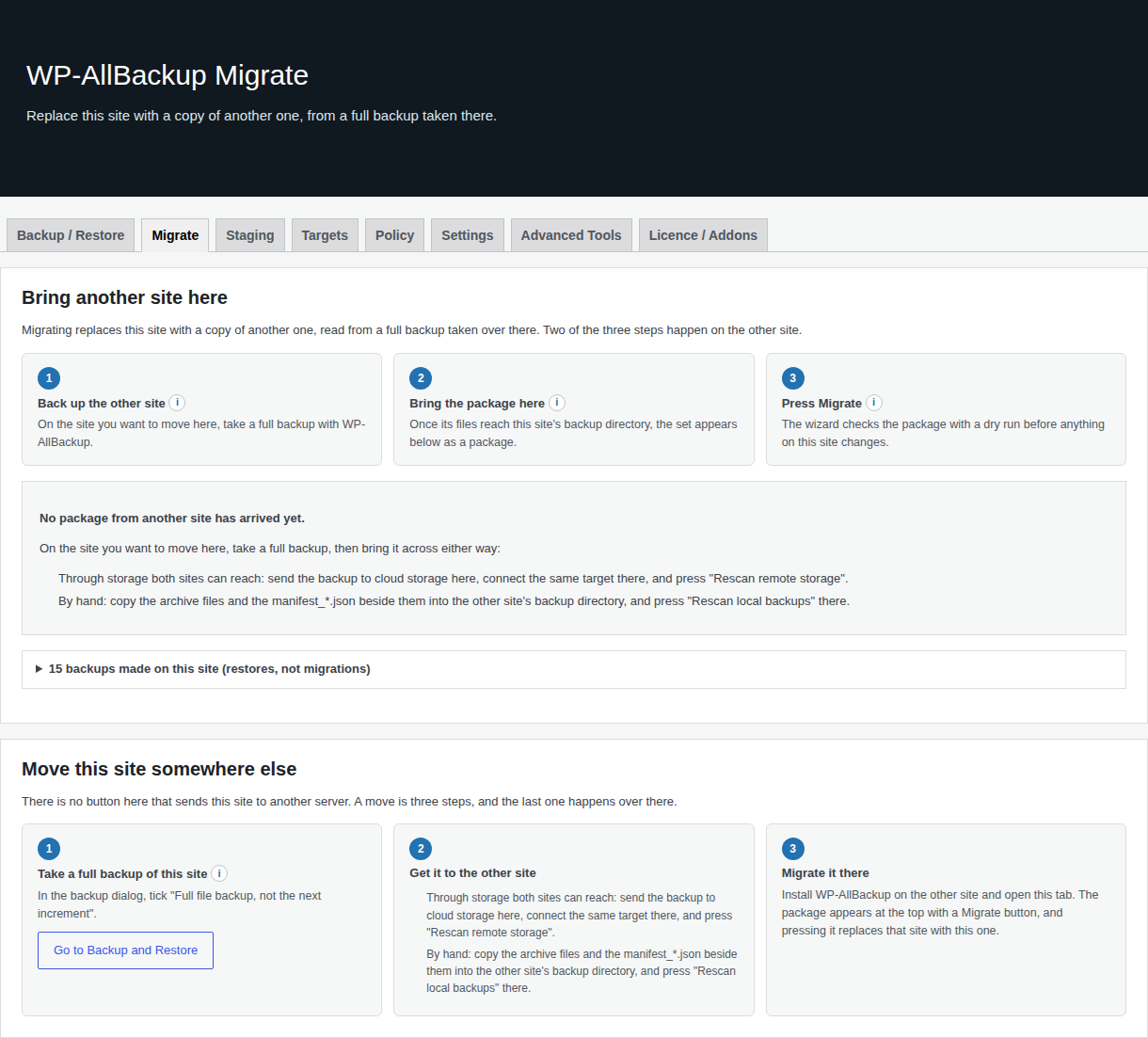Image resolution: width=1148 pixels, height=1038 pixels.
Task: Expand the 15 backups made on this site
Action: click(573, 669)
